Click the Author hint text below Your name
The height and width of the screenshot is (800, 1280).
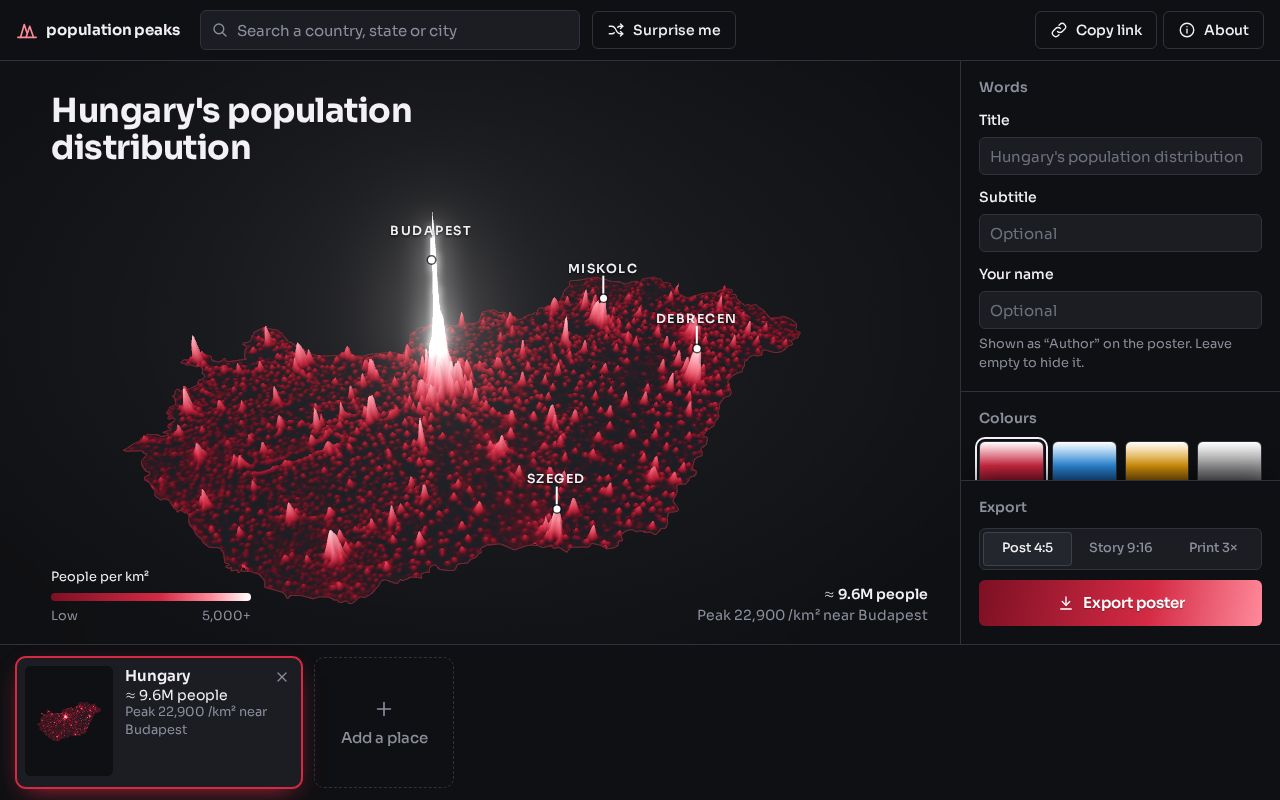(1105, 353)
